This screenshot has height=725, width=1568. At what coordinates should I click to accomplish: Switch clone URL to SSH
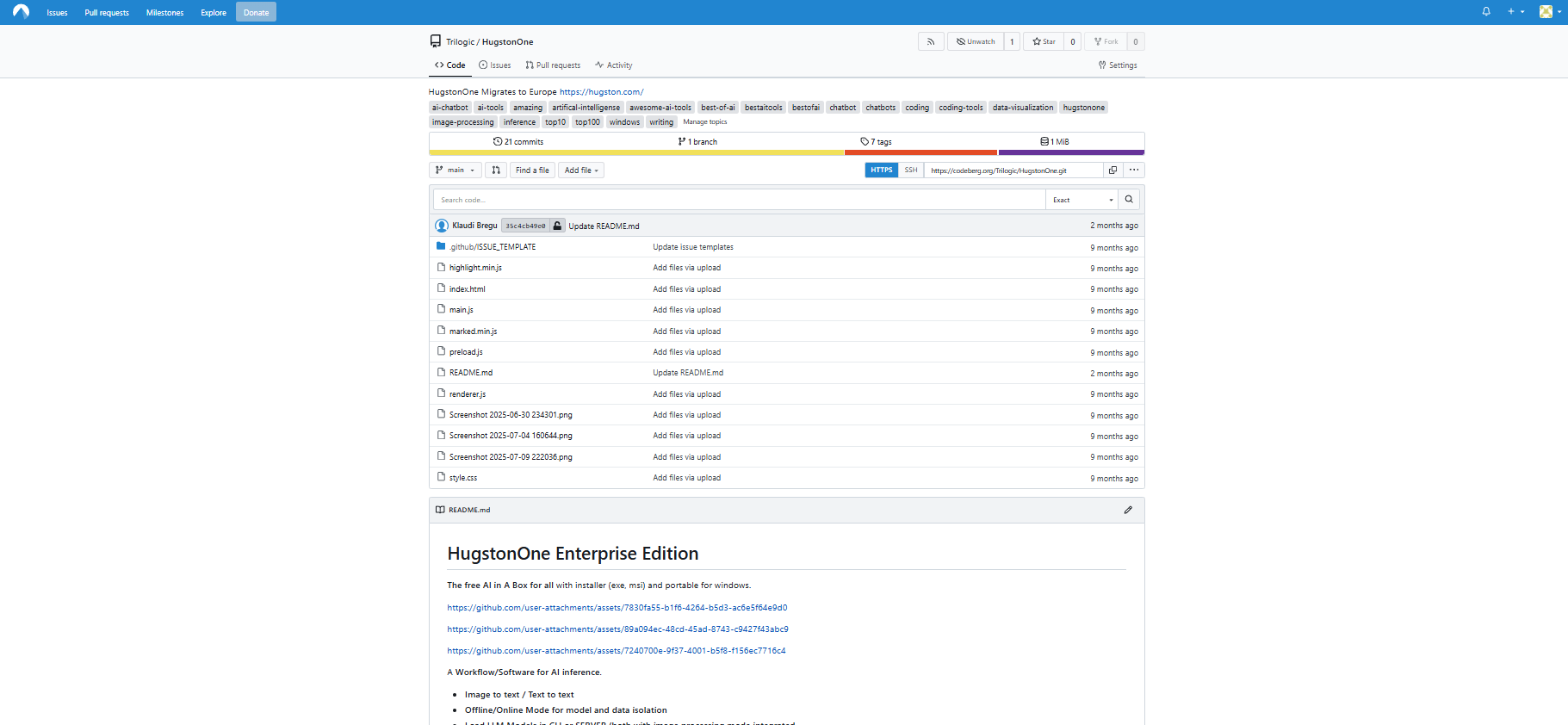coord(910,170)
